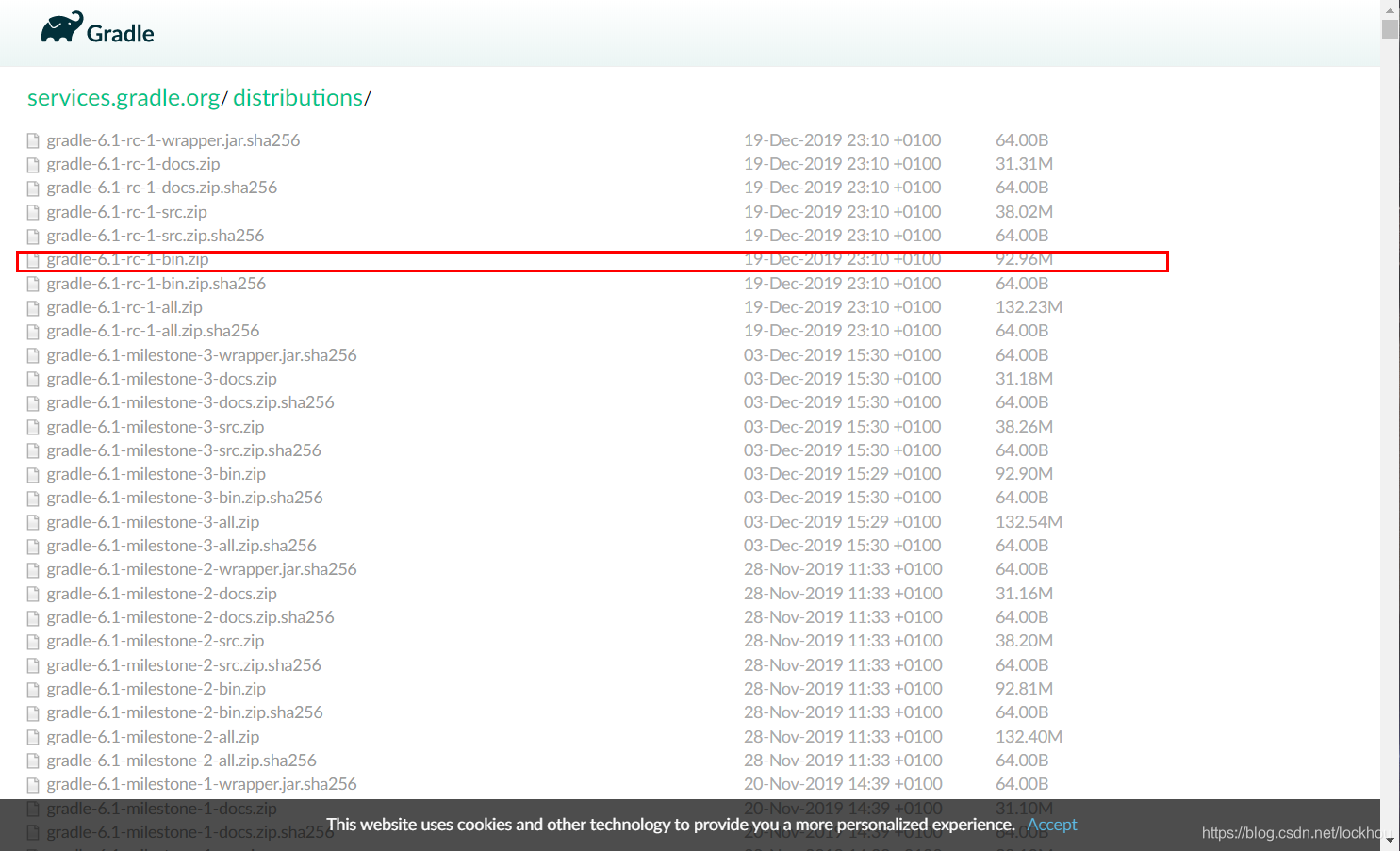Download gradle-6.1-milestone-2-src.zip

(156, 641)
